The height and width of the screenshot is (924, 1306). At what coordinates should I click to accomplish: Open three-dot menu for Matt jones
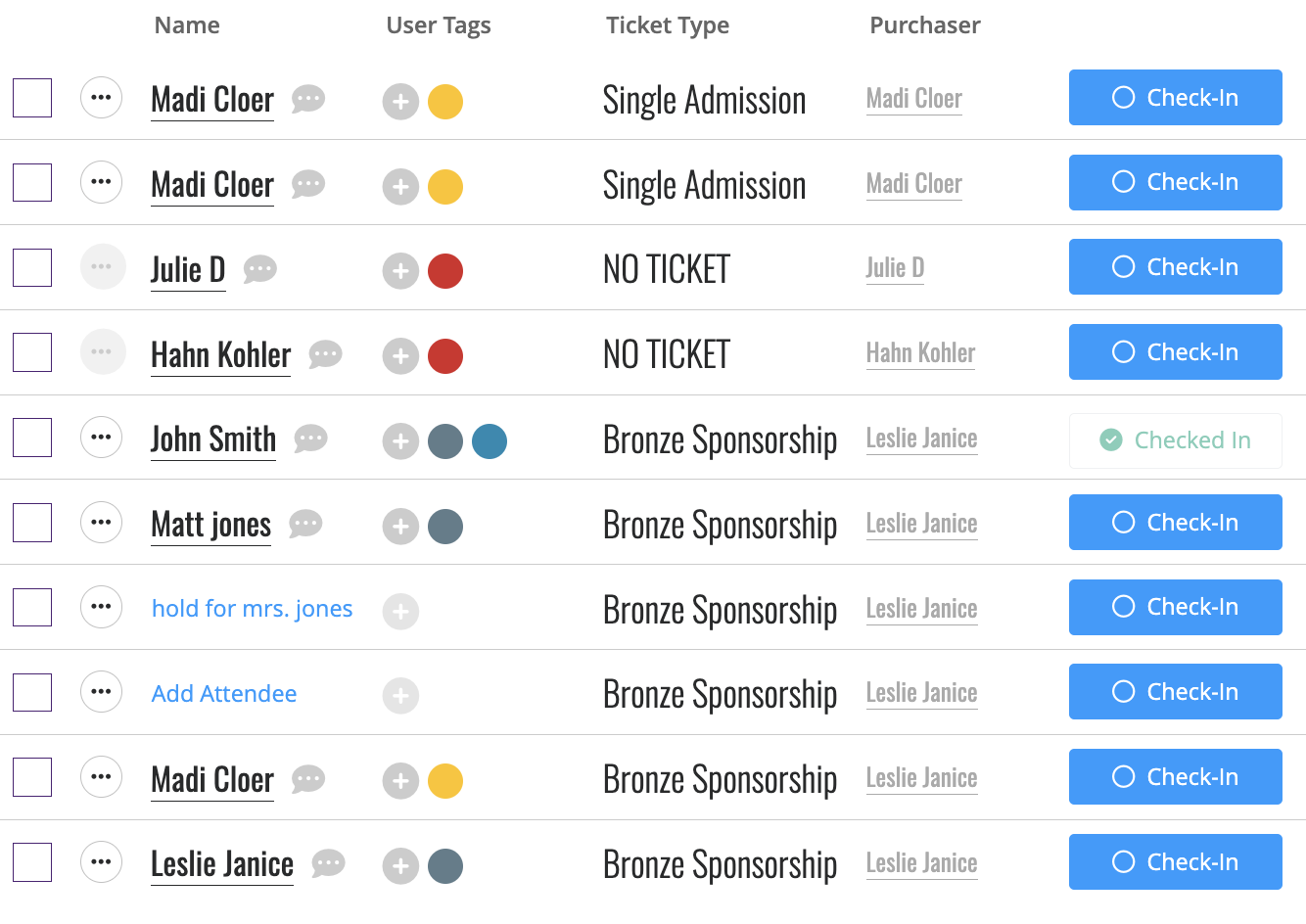click(101, 523)
